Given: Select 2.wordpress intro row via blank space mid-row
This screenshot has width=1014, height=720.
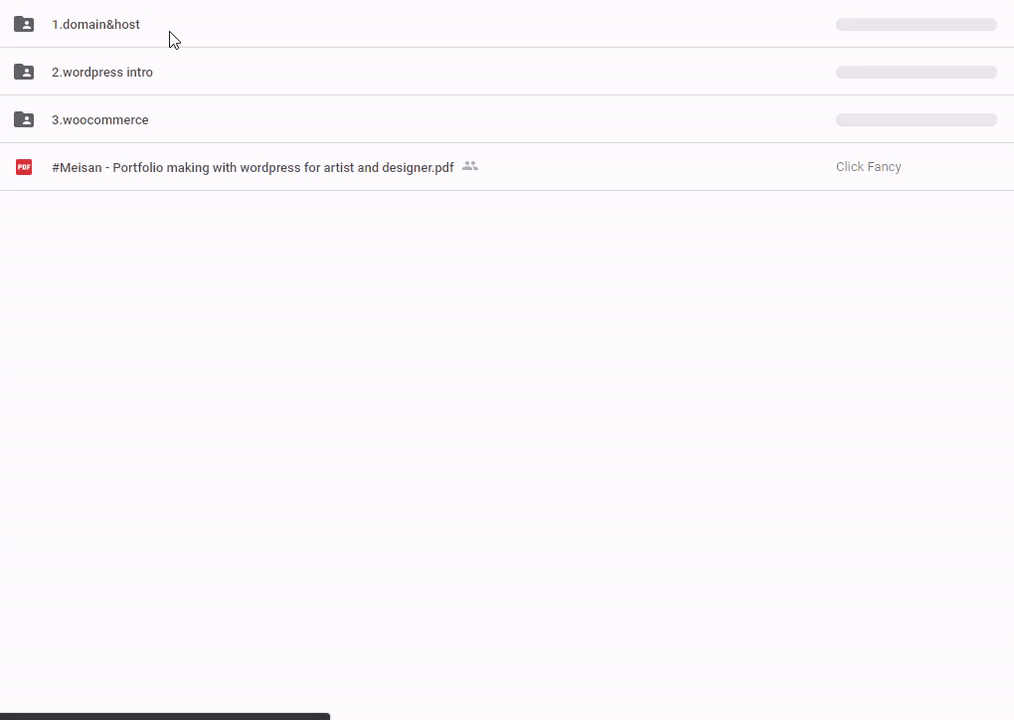Looking at the screenshot, I should click(x=500, y=72).
